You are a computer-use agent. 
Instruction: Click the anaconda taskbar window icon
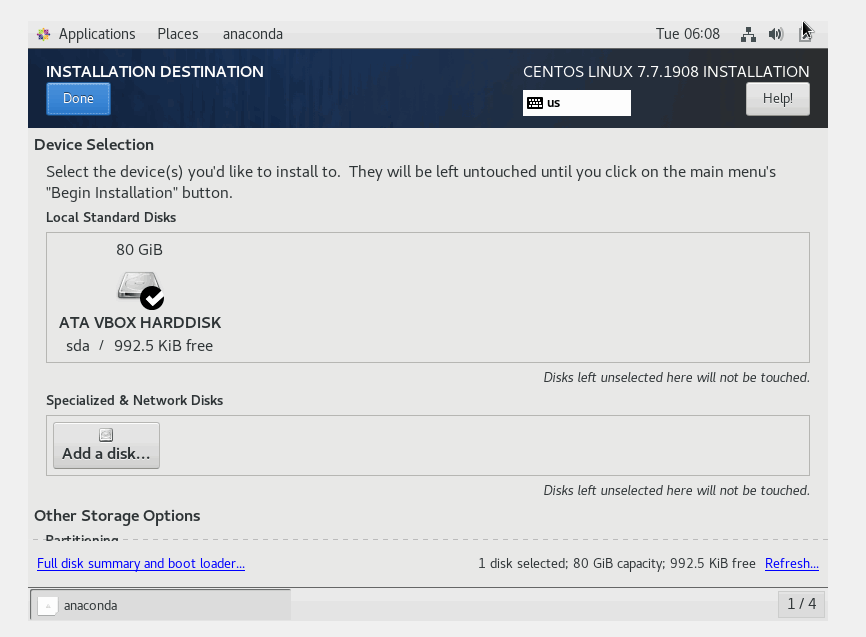click(x=47, y=605)
